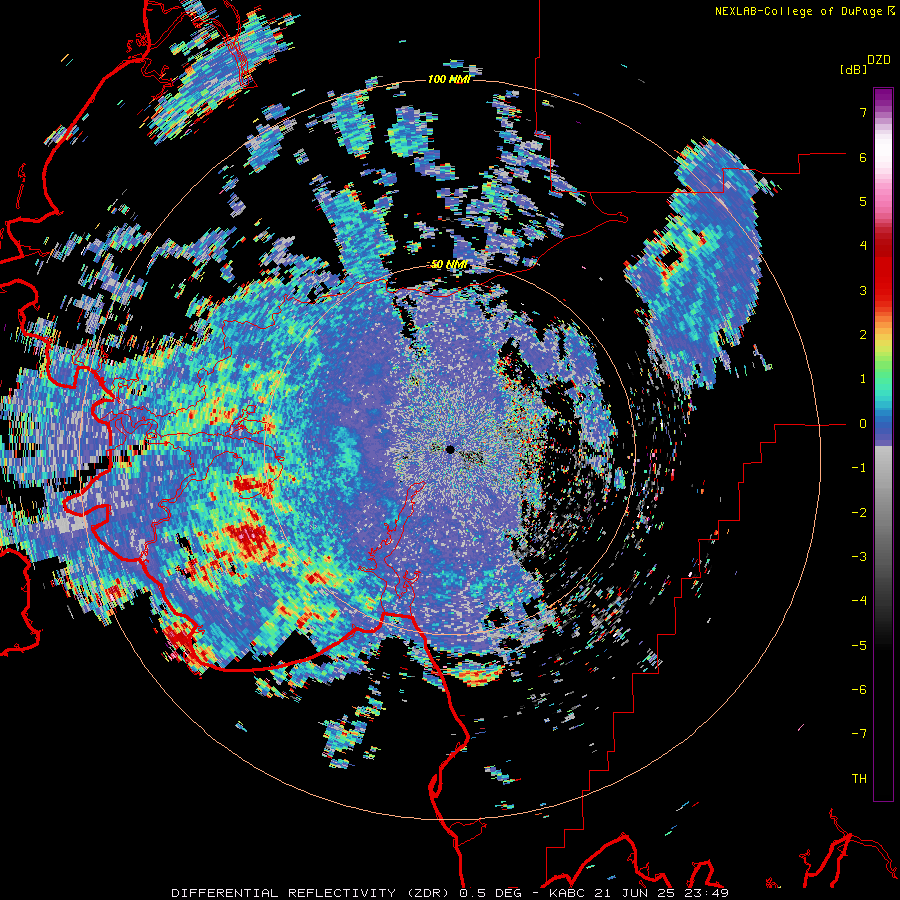The image size is (900, 900).
Task: Click the 'DZD' legend title
Action: coord(879,60)
